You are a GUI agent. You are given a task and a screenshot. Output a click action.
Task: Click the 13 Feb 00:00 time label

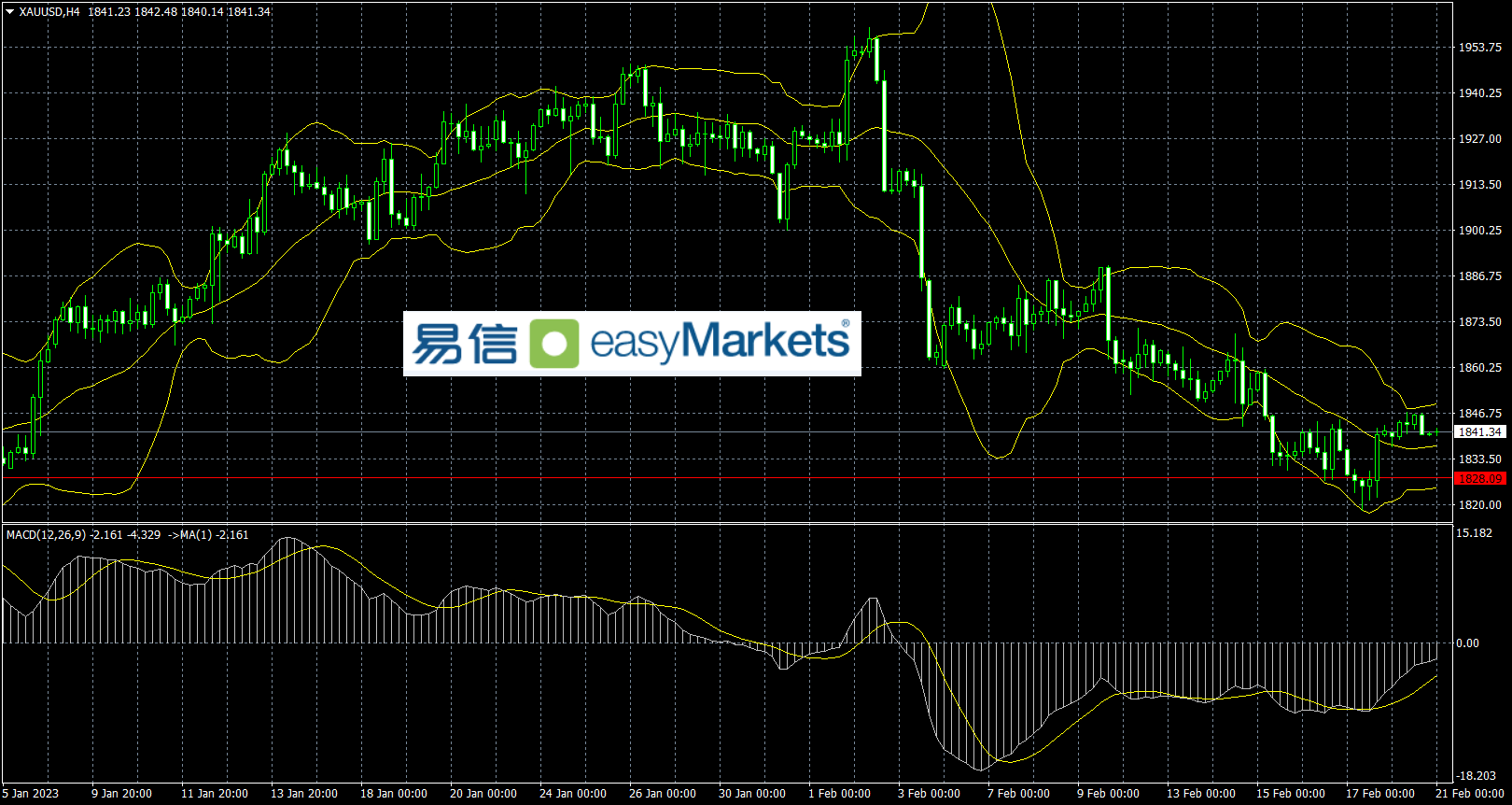click(1200, 794)
